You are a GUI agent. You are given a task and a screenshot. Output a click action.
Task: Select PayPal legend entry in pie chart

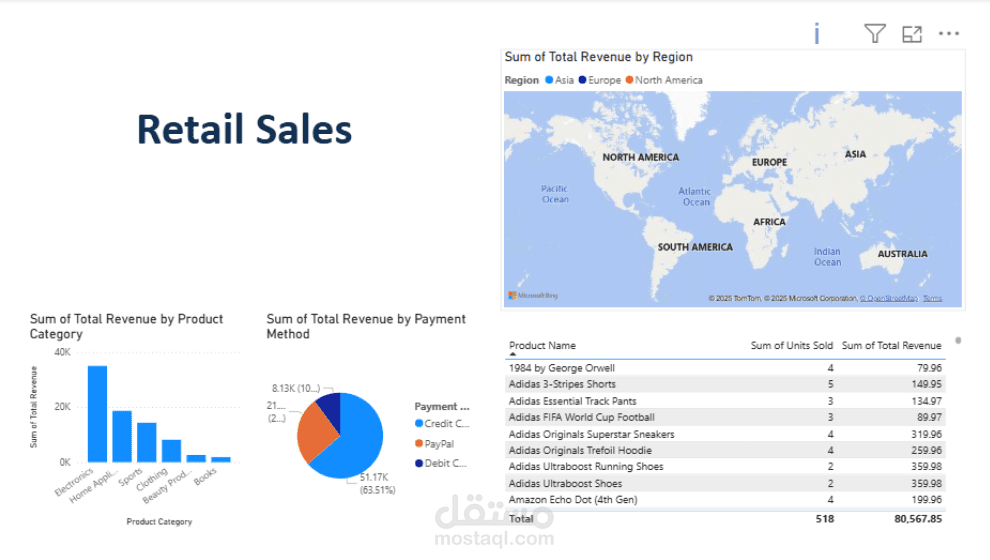point(434,444)
